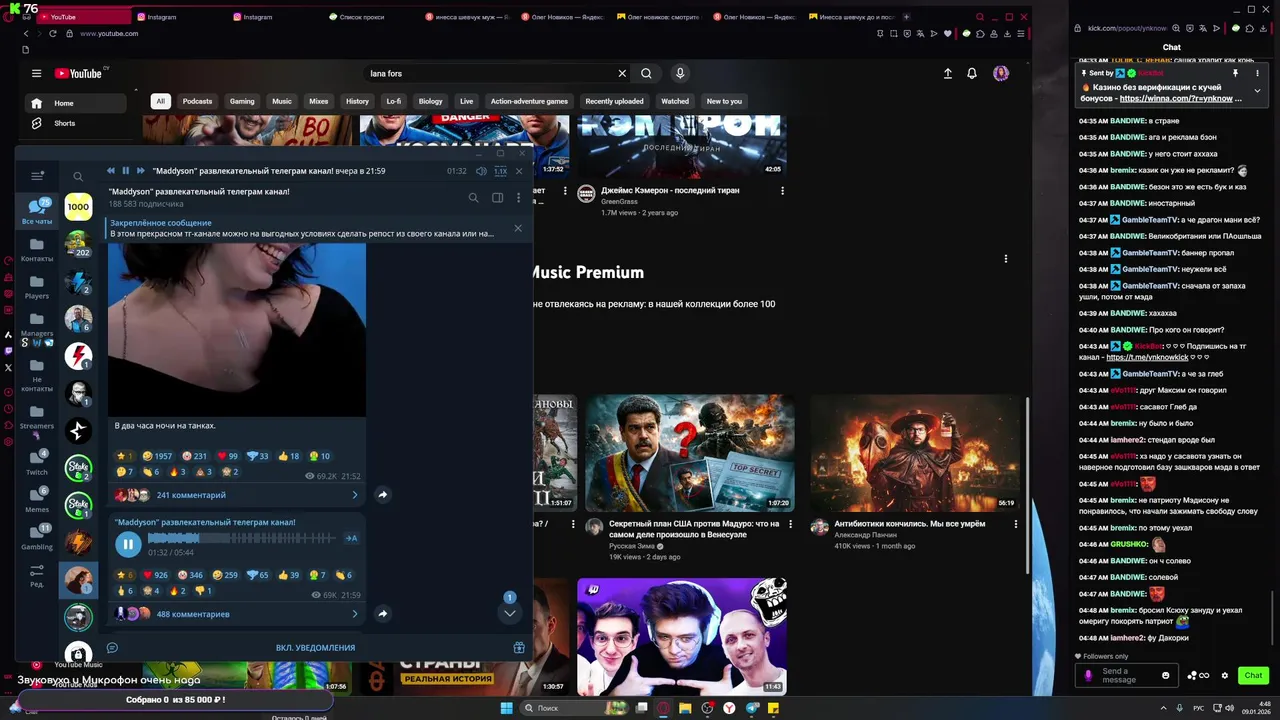The image size is (1280, 720).
Task: Click the YouTube logo
Action: pyautogui.click(x=79, y=73)
